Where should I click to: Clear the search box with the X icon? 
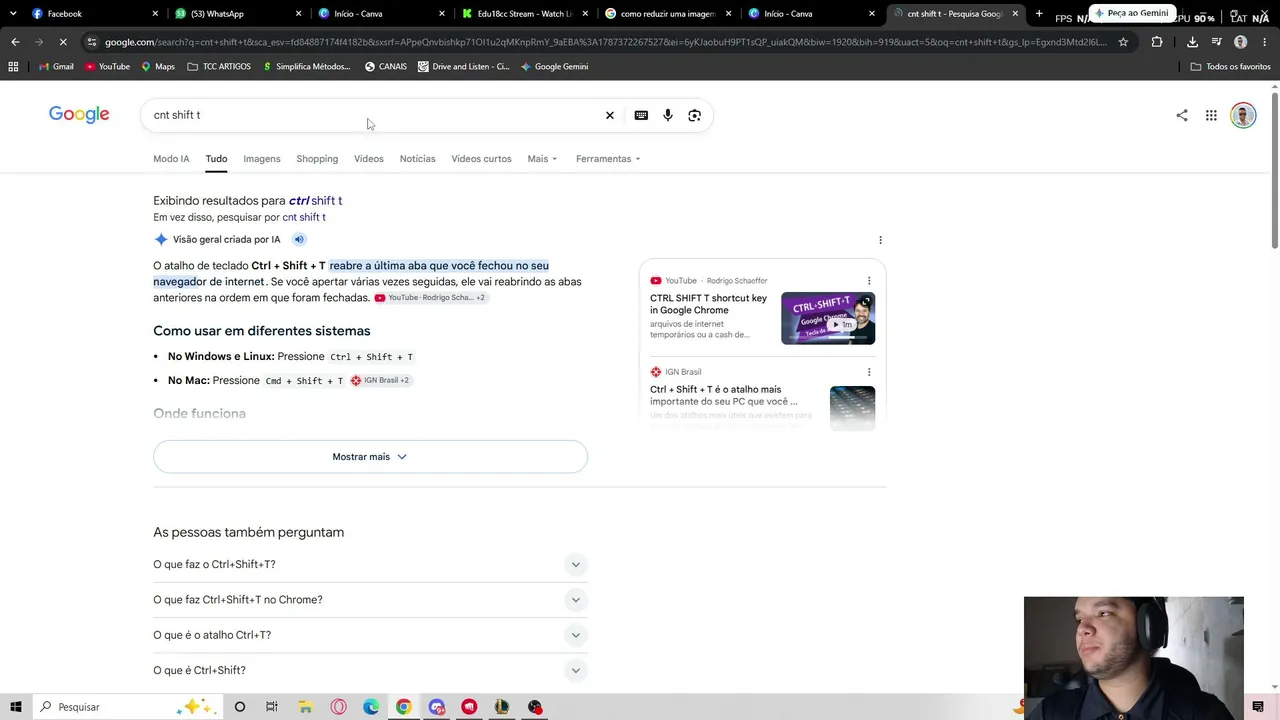(610, 115)
